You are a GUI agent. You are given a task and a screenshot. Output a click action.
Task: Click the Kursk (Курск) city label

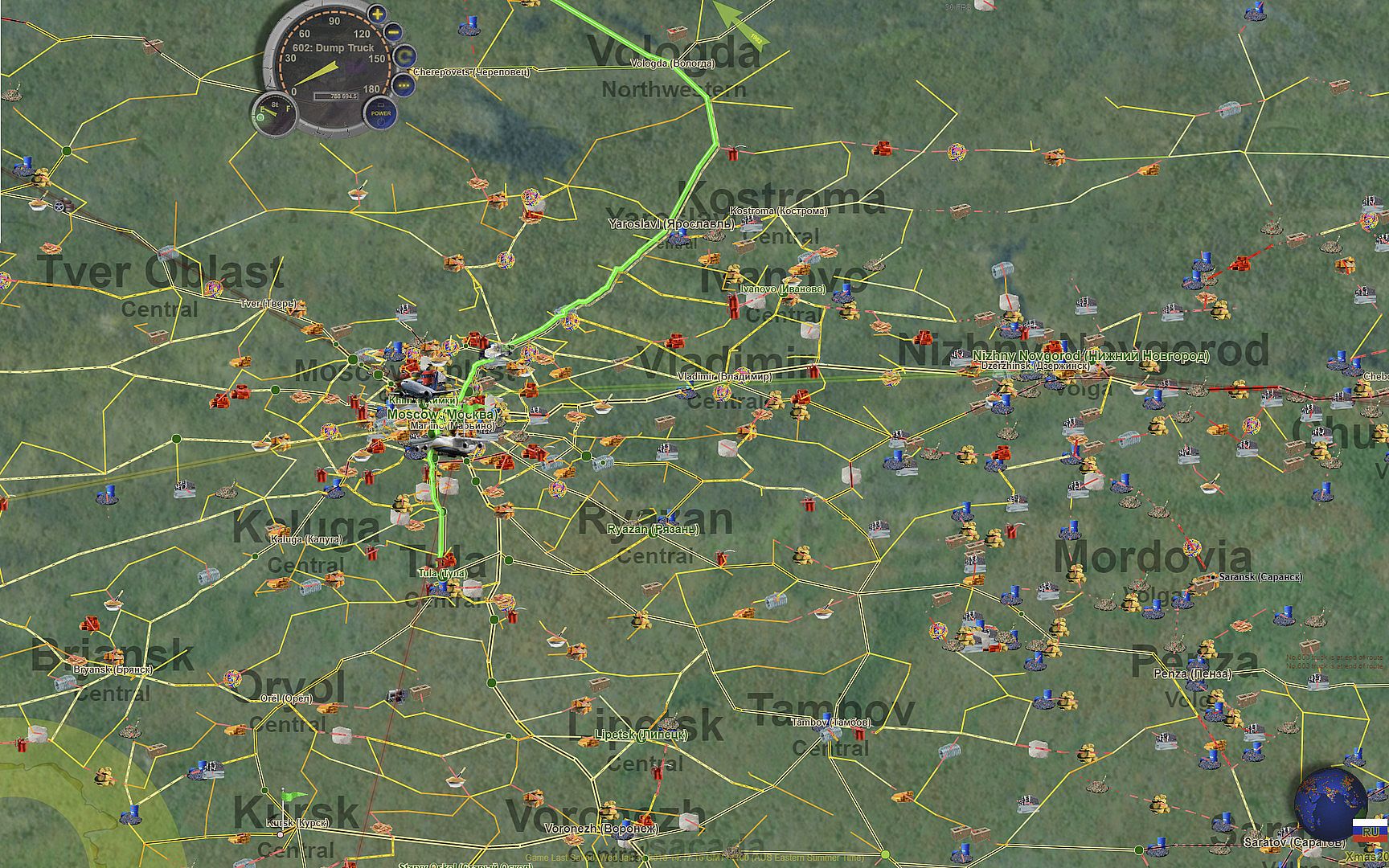click(x=299, y=823)
